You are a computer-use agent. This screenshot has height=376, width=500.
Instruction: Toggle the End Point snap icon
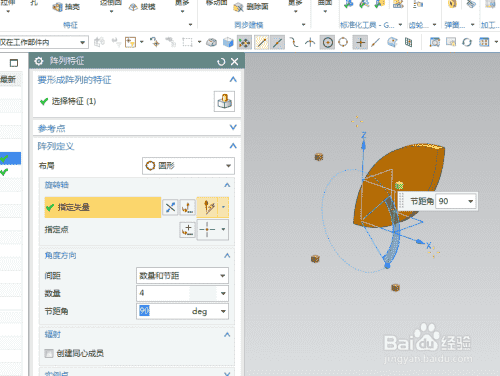(261, 42)
